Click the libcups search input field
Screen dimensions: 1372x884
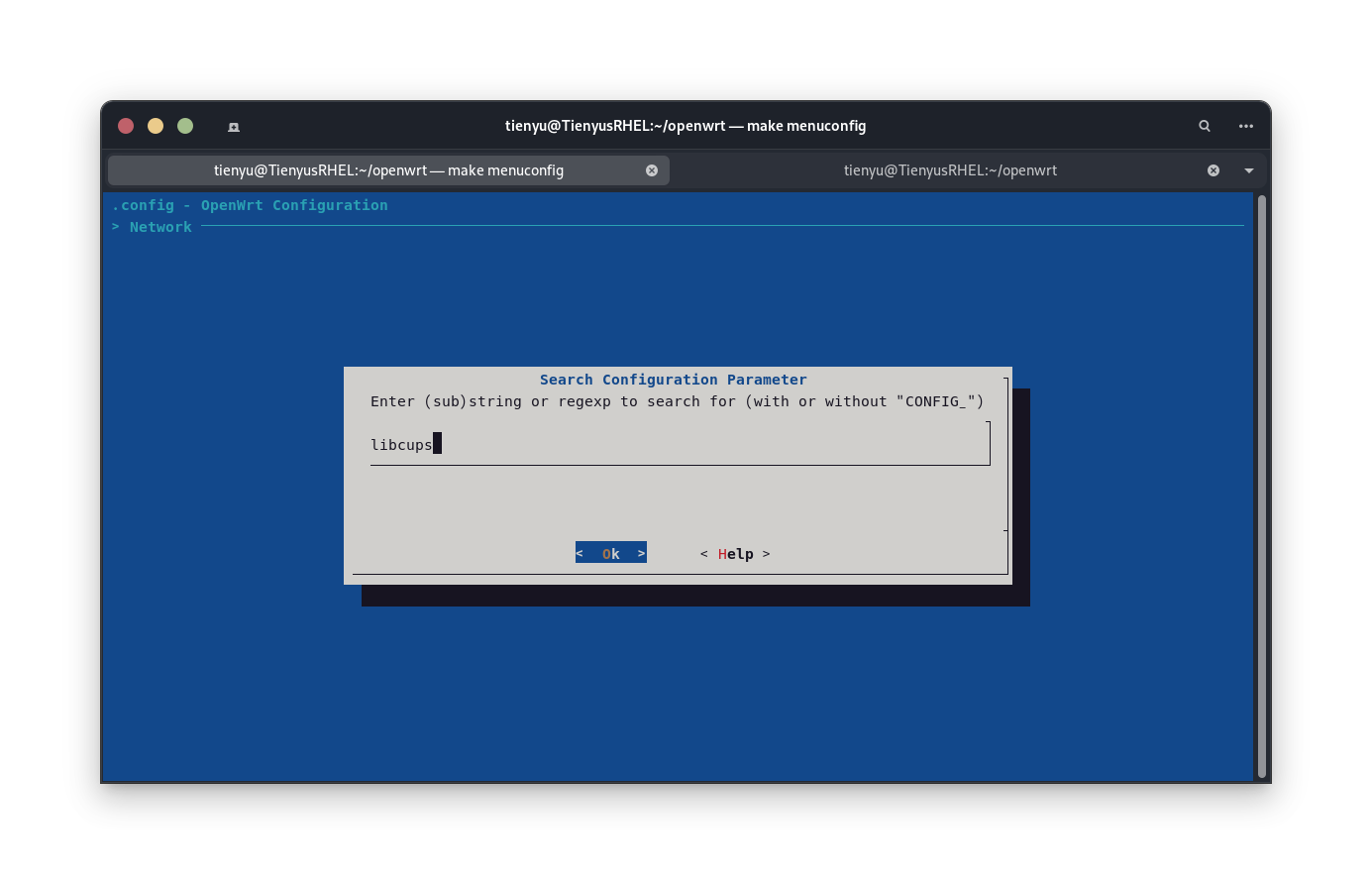point(680,444)
